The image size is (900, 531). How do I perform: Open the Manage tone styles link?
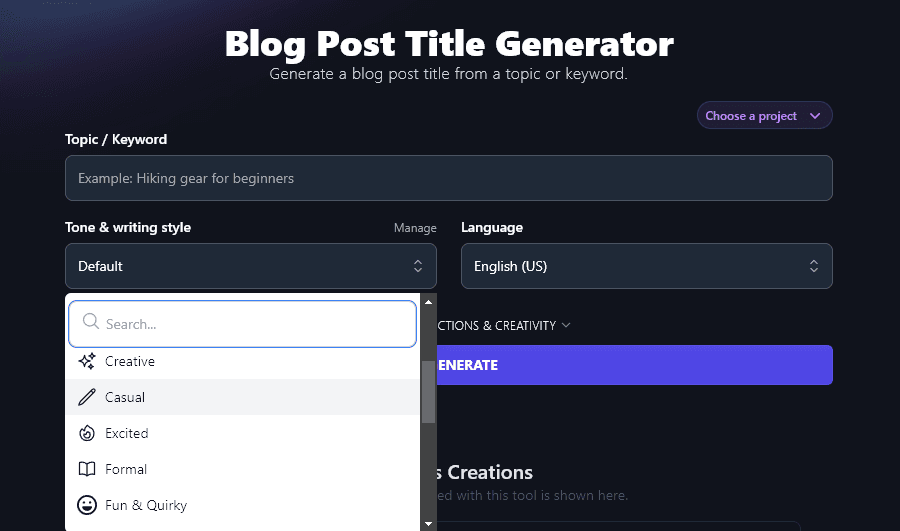pyautogui.click(x=415, y=228)
